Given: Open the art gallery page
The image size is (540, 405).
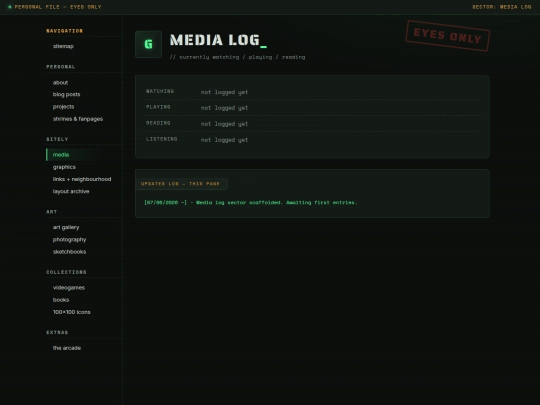Looking at the screenshot, I should (66, 227).
